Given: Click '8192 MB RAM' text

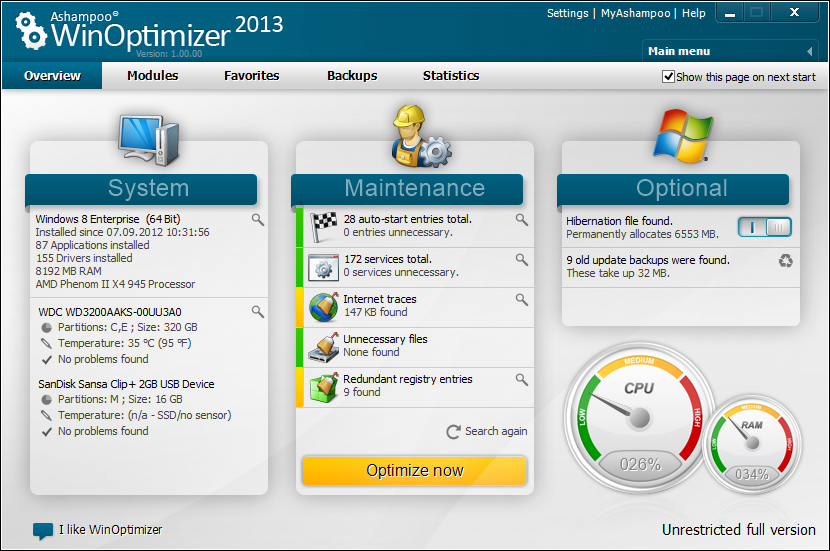Looking at the screenshot, I should pyautogui.click(x=69, y=271).
